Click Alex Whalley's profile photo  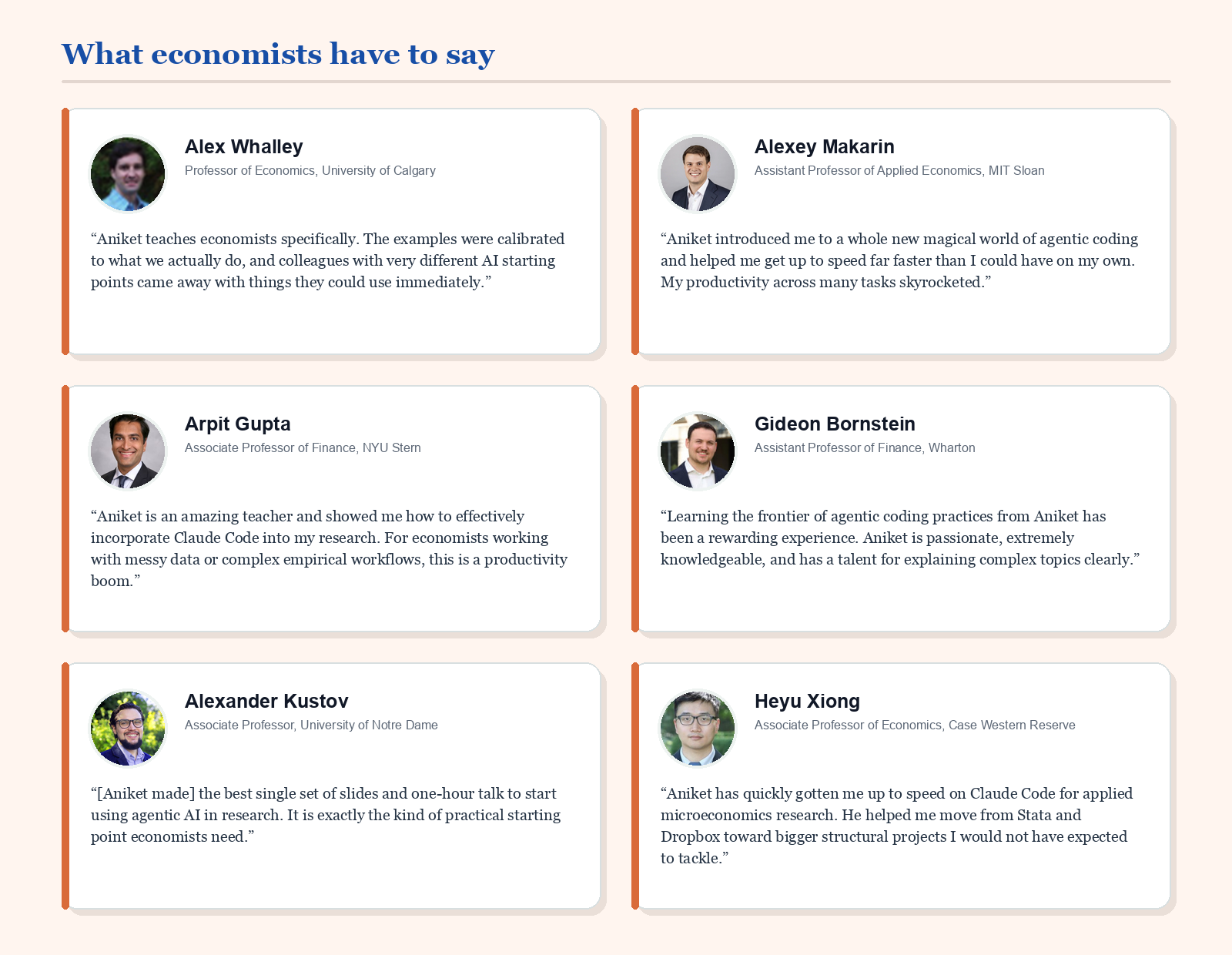coord(128,174)
